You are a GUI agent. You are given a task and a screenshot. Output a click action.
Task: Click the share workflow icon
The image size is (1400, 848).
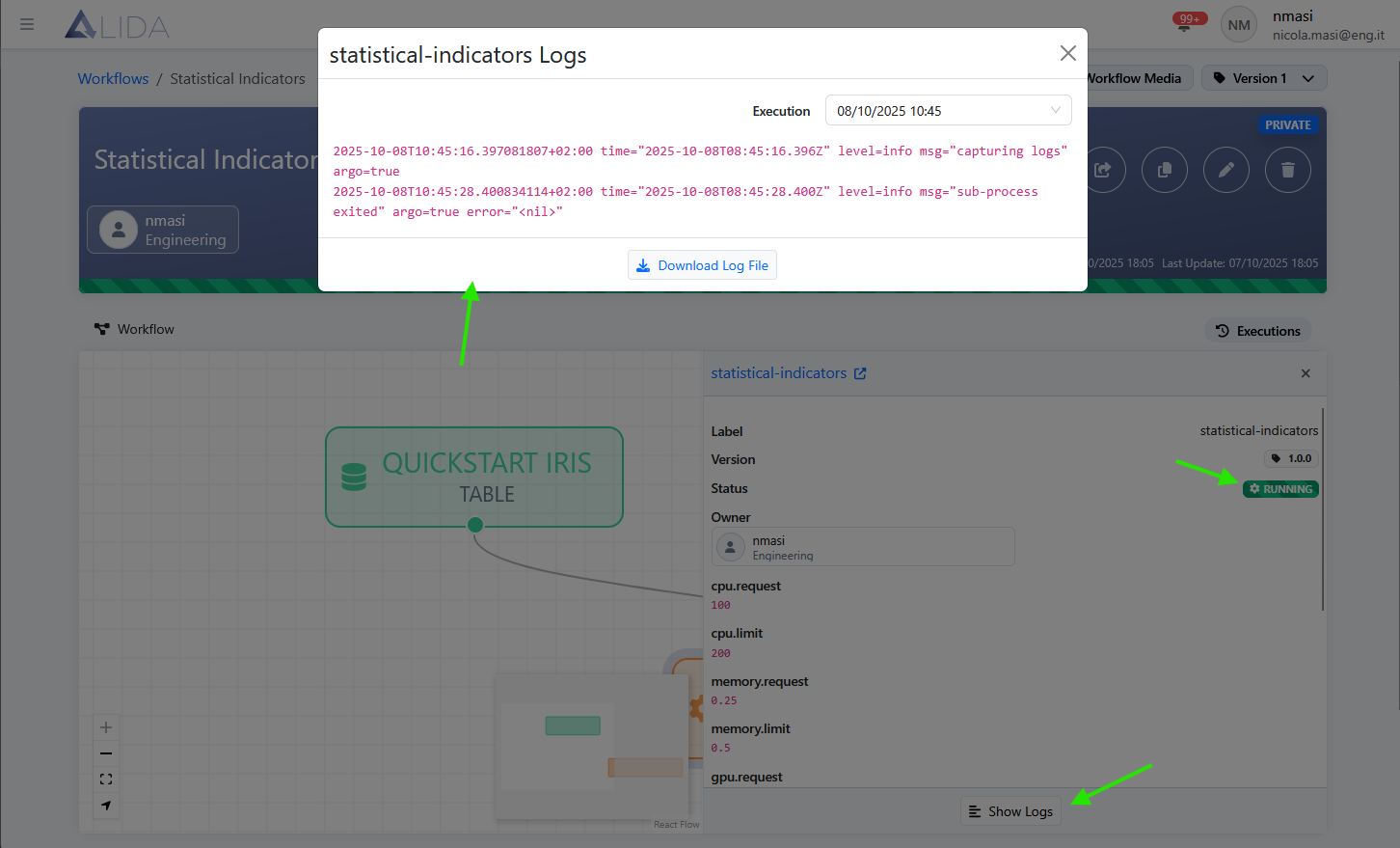pos(1103,170)
